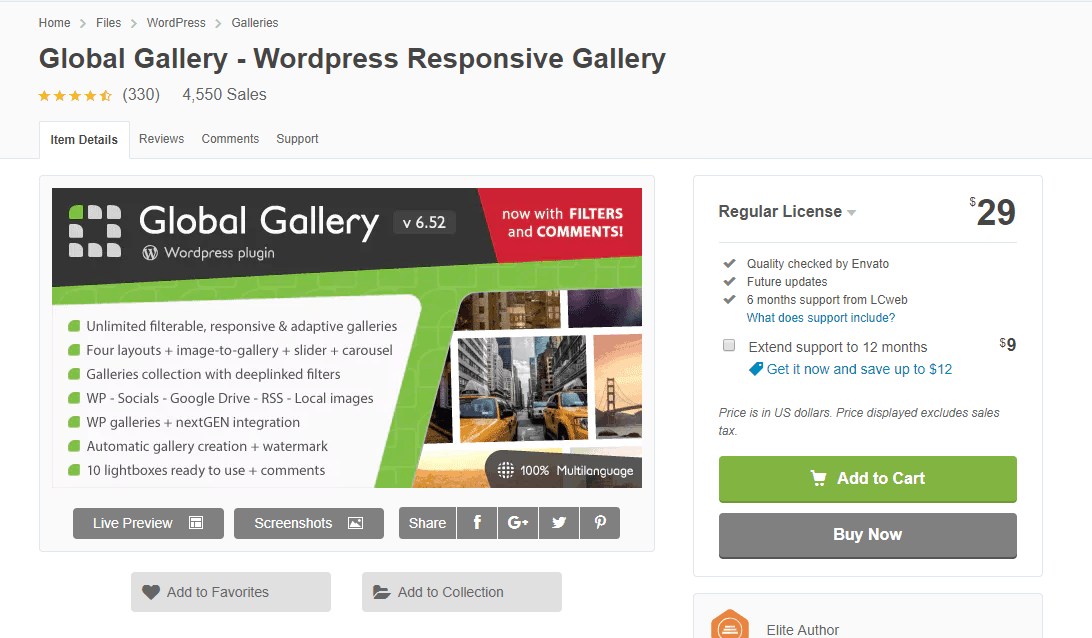Click the 'Elite Author' label
1092x638 pixels.
click(x=803, y=630)
